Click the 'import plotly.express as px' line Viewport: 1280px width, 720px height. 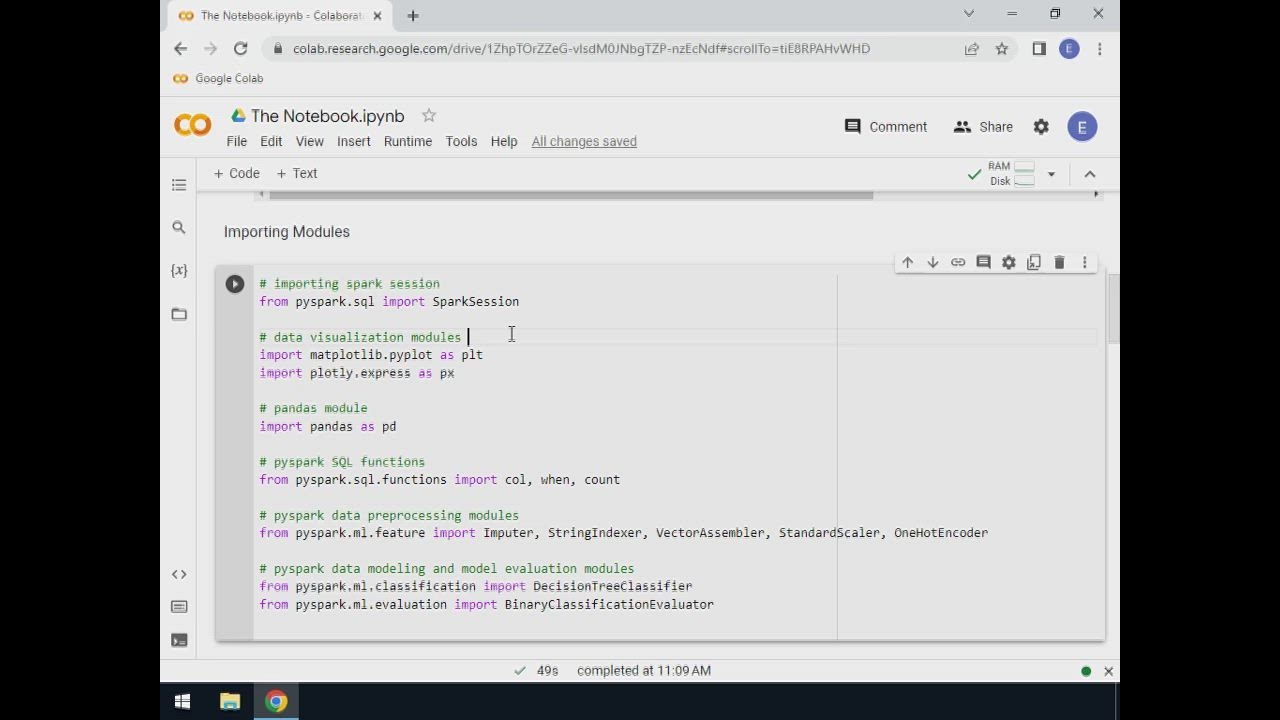[x=357, y=373]
